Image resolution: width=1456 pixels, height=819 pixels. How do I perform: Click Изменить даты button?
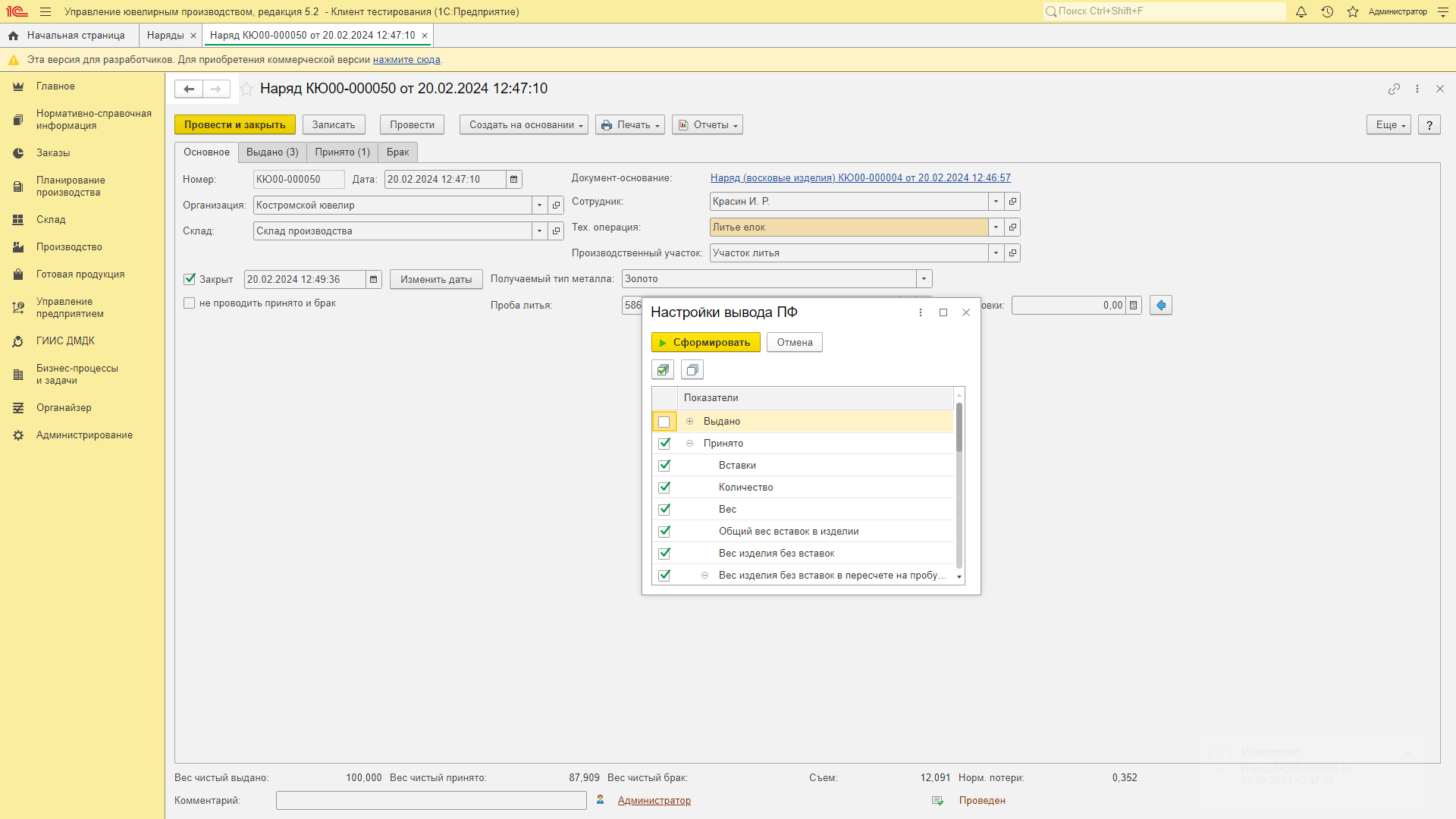(x=436, y=280)
